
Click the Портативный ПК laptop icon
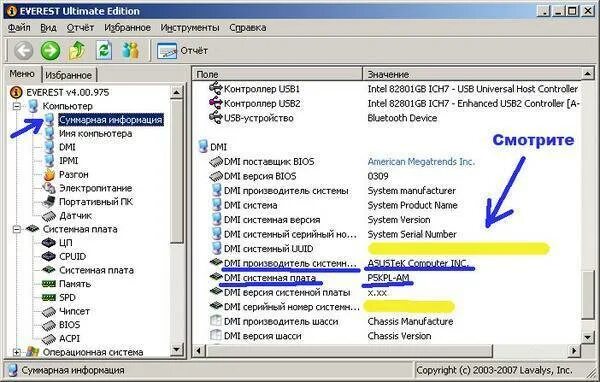[49, 201]
